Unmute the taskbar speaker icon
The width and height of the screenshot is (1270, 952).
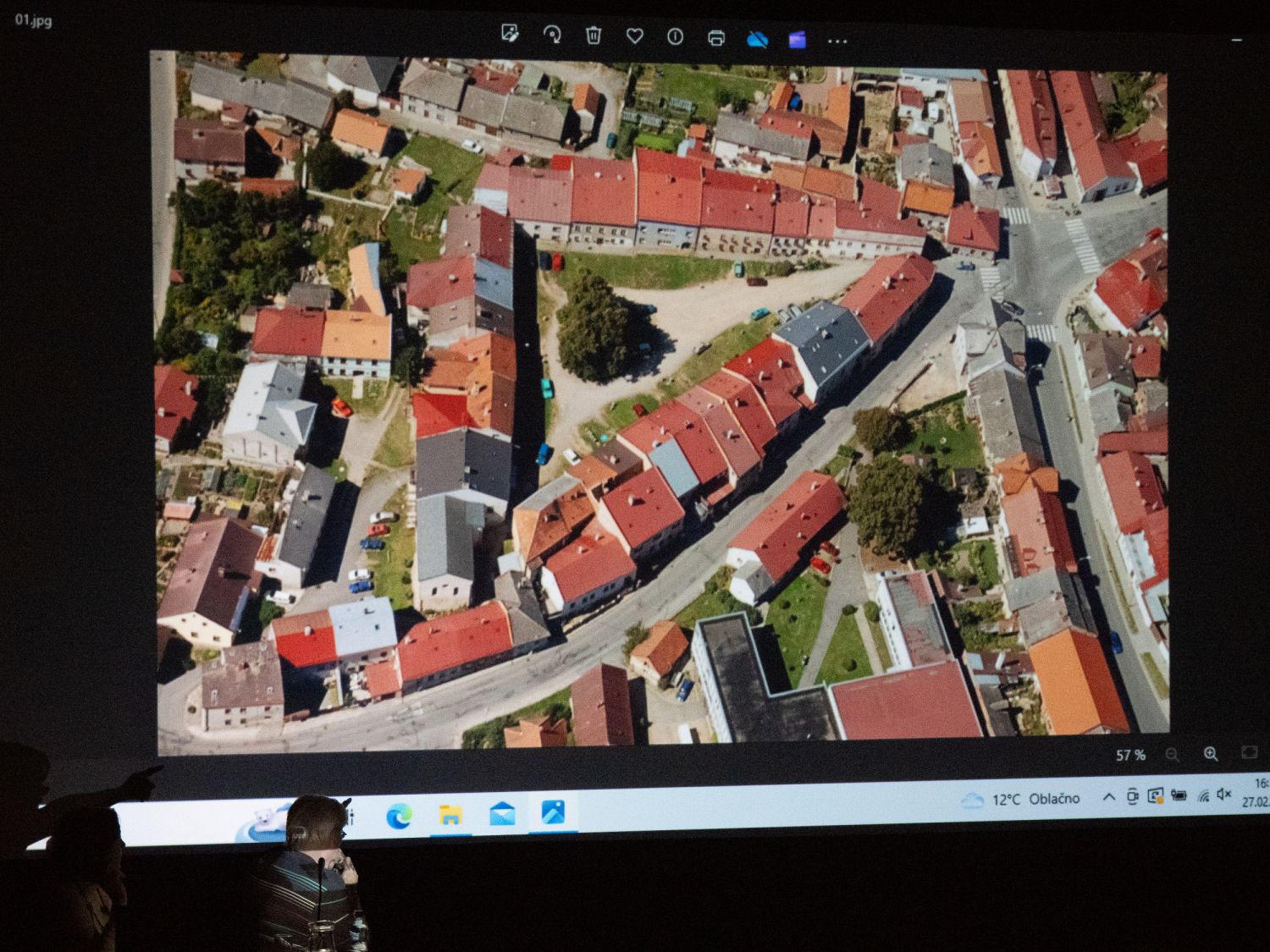(x=1223, y=794)
